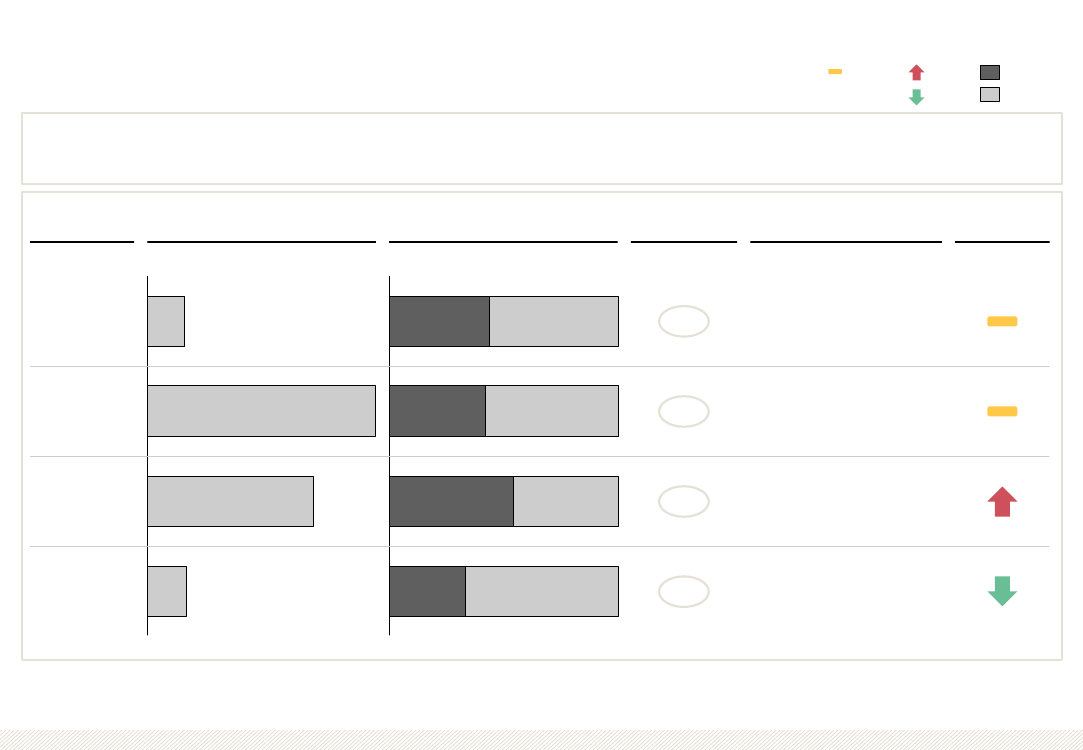Click dark stacked segment in the longest-bar row

438,411
